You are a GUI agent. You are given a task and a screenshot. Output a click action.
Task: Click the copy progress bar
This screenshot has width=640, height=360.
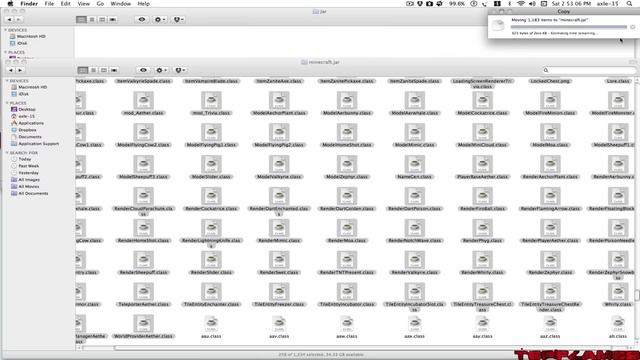click(569, 27)
